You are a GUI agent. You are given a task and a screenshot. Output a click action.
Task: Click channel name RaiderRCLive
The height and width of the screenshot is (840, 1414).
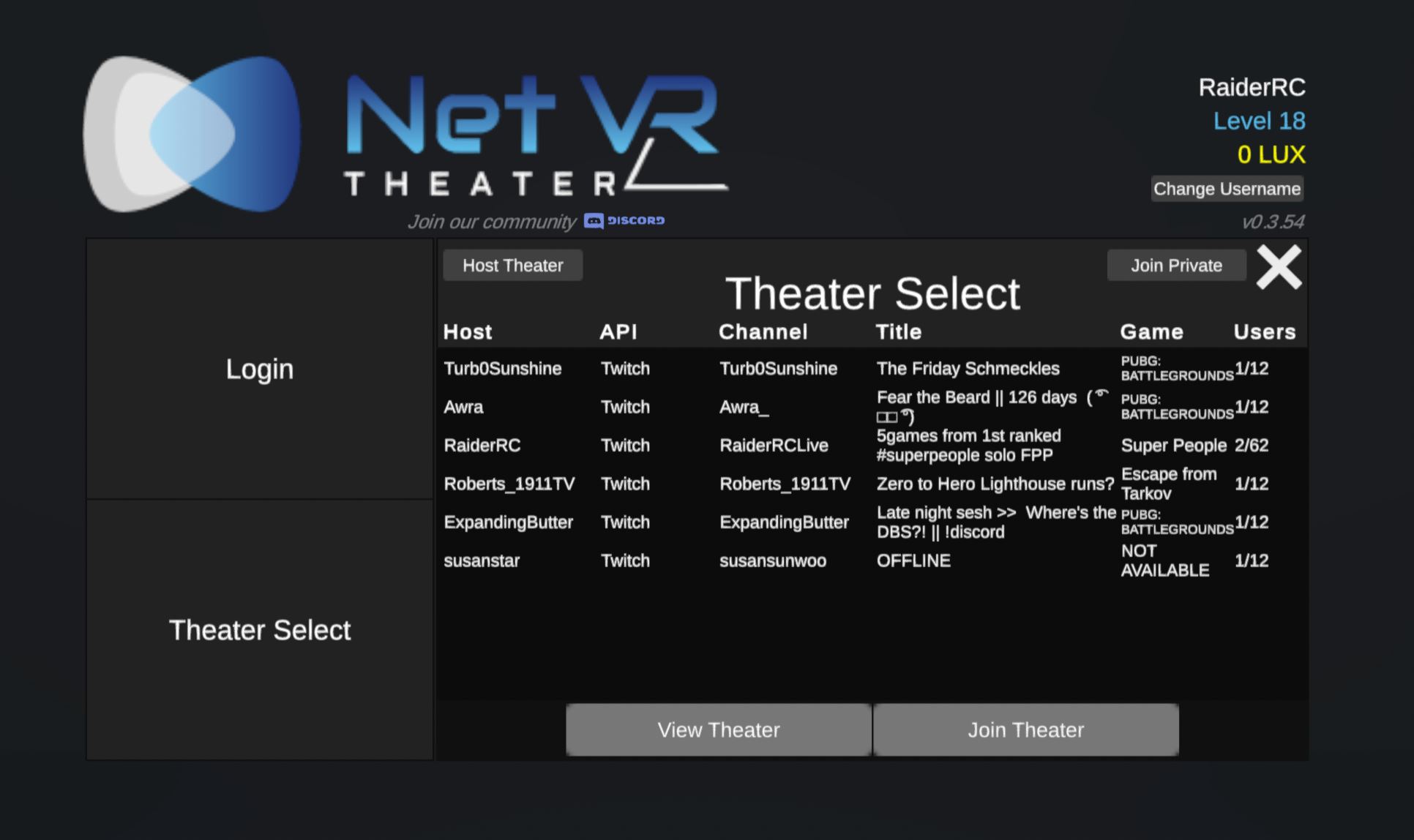pos(774,445)
